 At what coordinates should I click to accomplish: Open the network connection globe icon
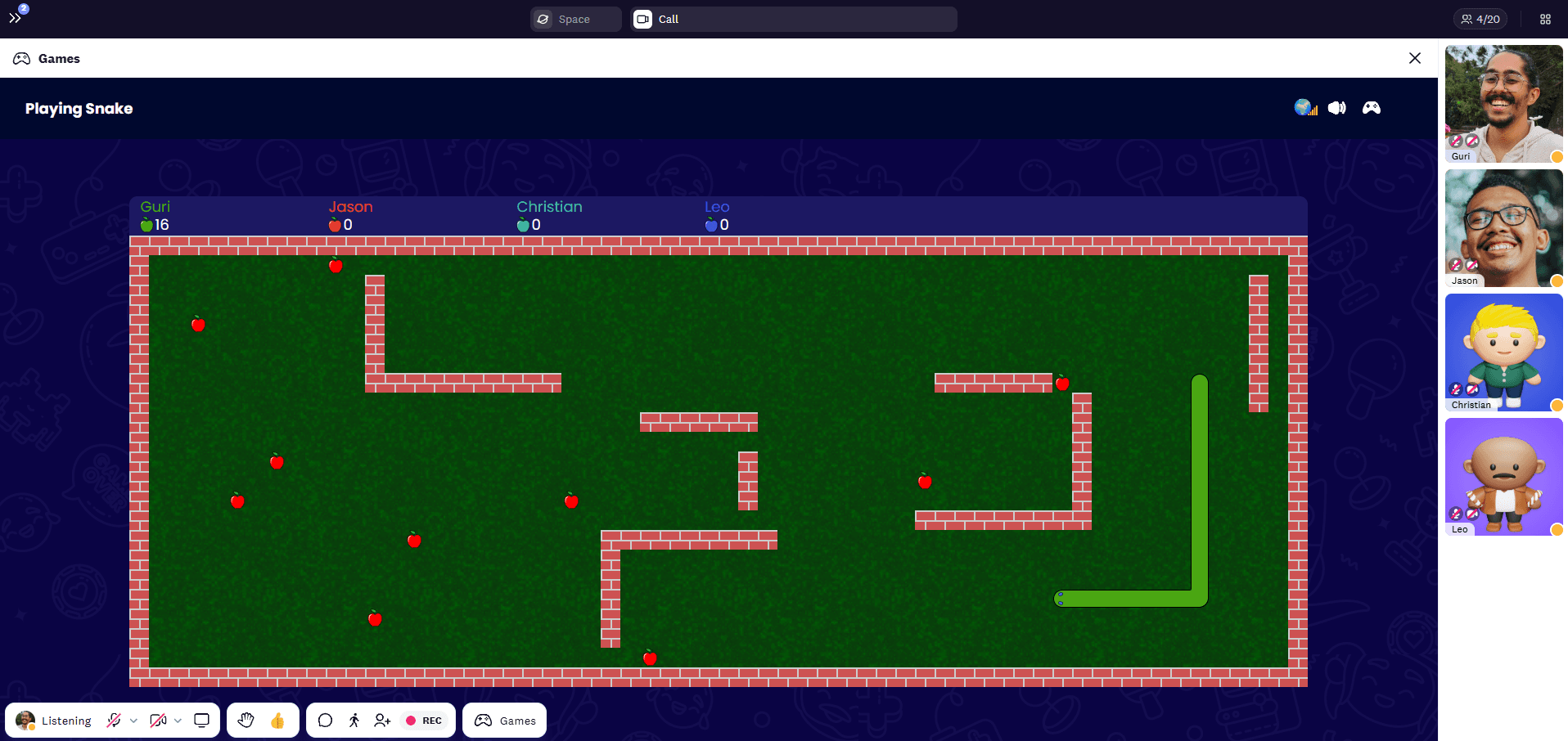point(1304,108)
